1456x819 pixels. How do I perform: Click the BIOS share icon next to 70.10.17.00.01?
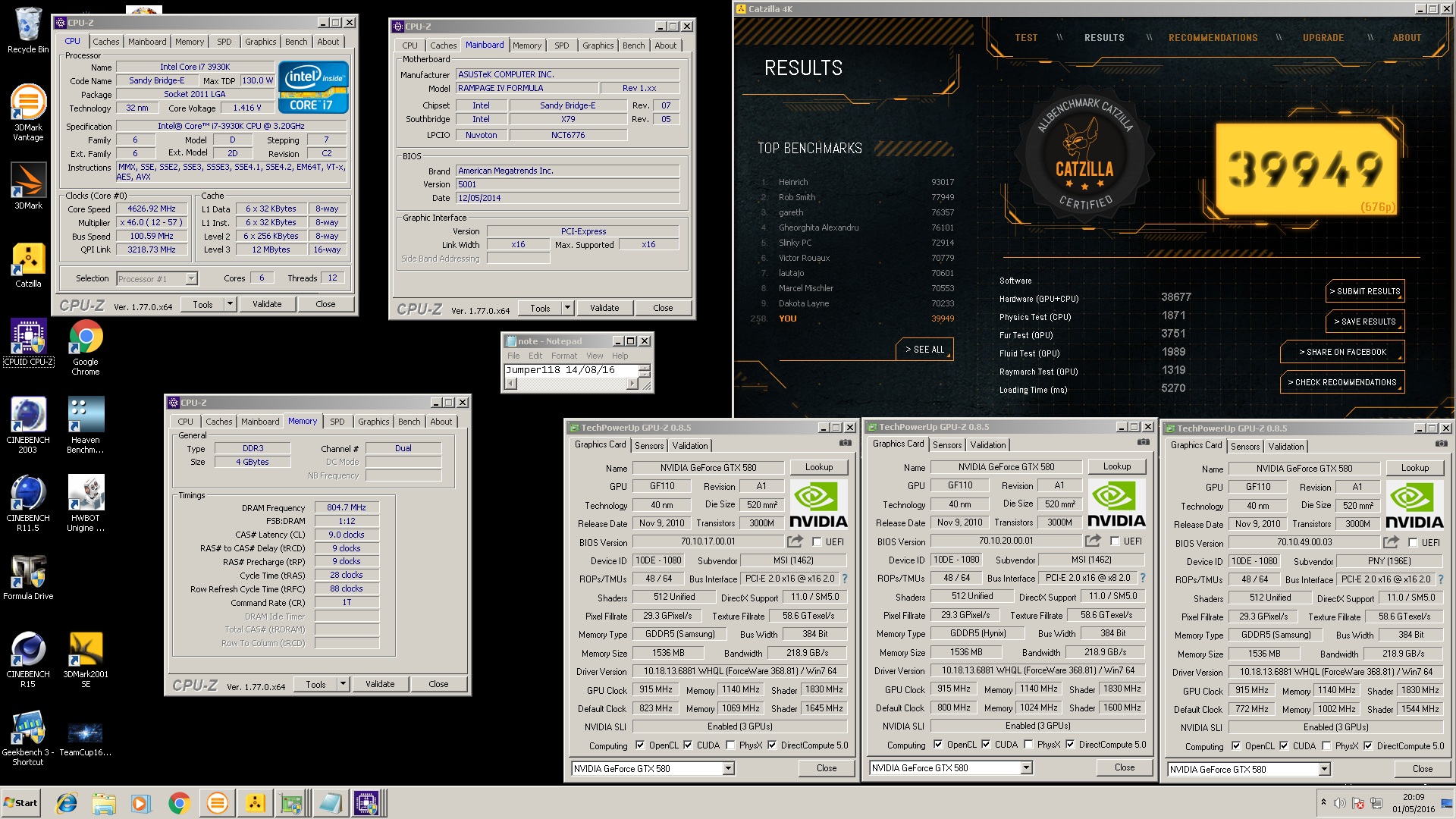click(795, 541)
